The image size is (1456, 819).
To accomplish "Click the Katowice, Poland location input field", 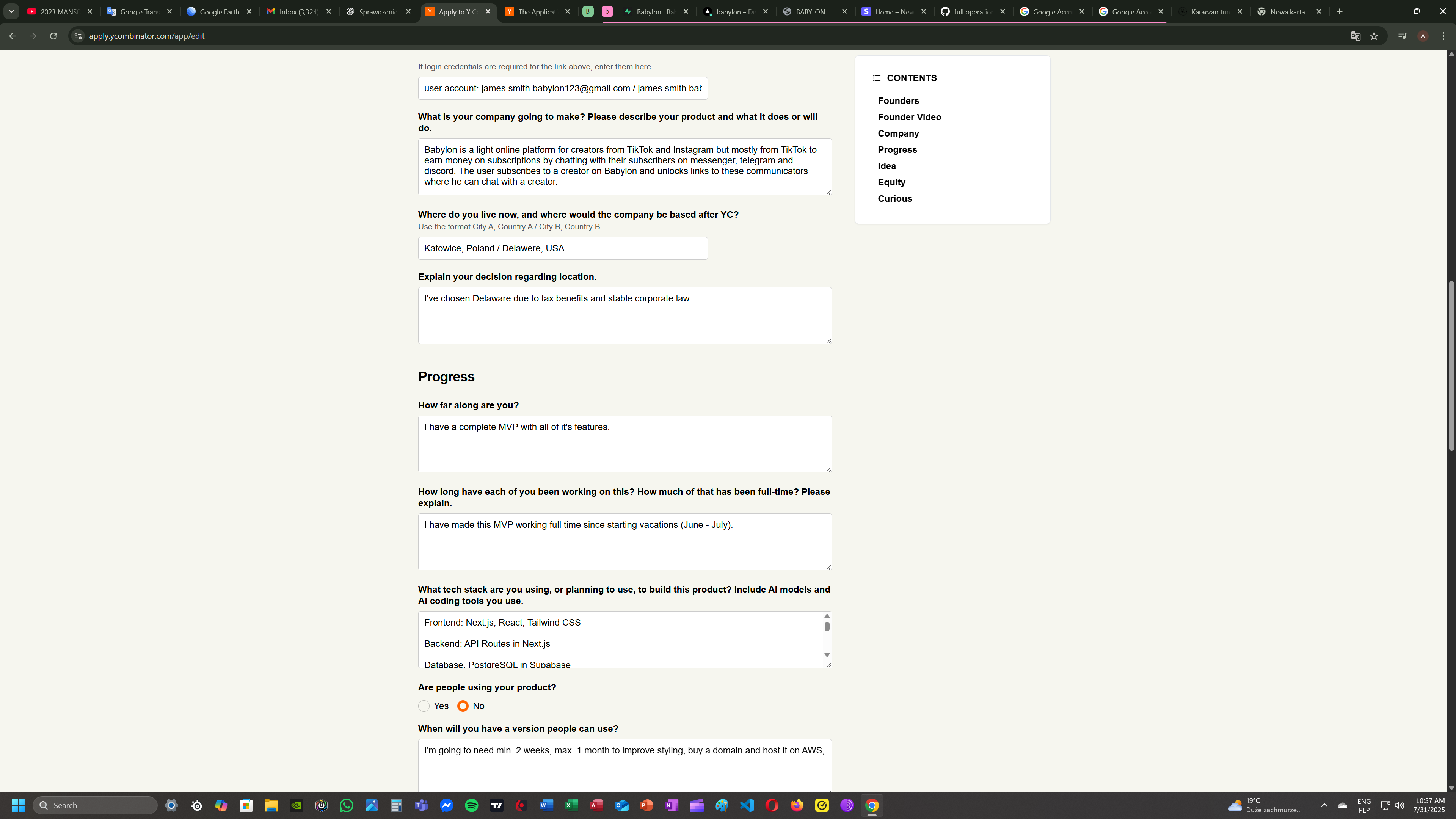I will tap(562, 248).
